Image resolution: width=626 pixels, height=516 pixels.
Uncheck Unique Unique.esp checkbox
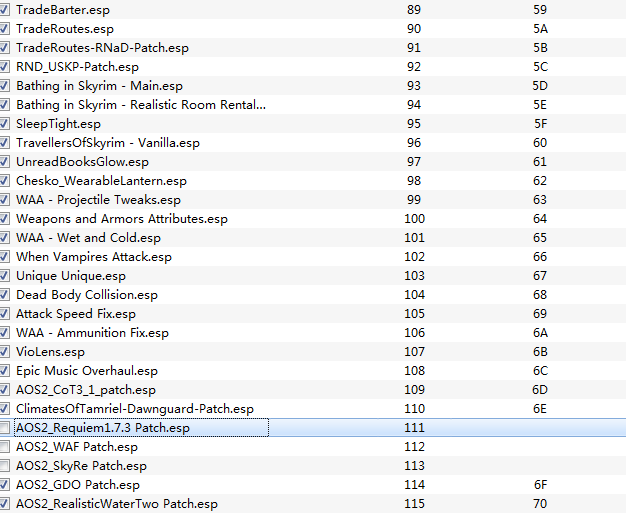(x=4, y=276)
